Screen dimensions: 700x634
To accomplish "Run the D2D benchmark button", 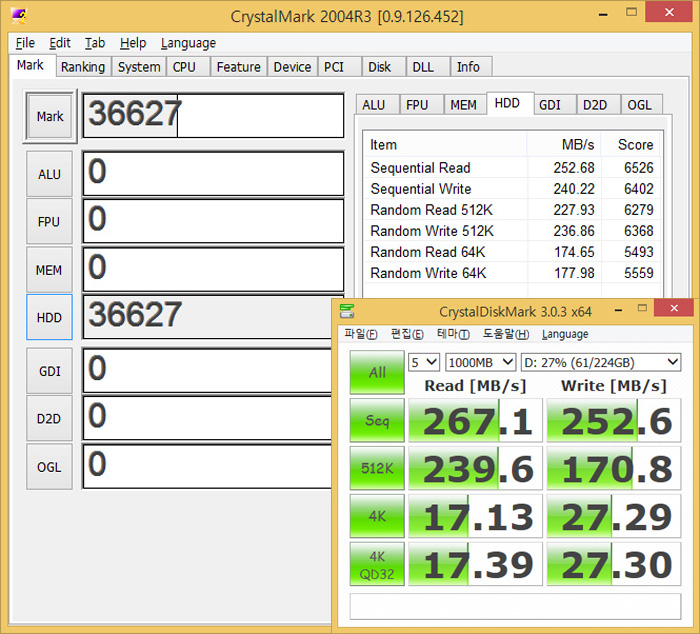I will [x=50, y=419].
